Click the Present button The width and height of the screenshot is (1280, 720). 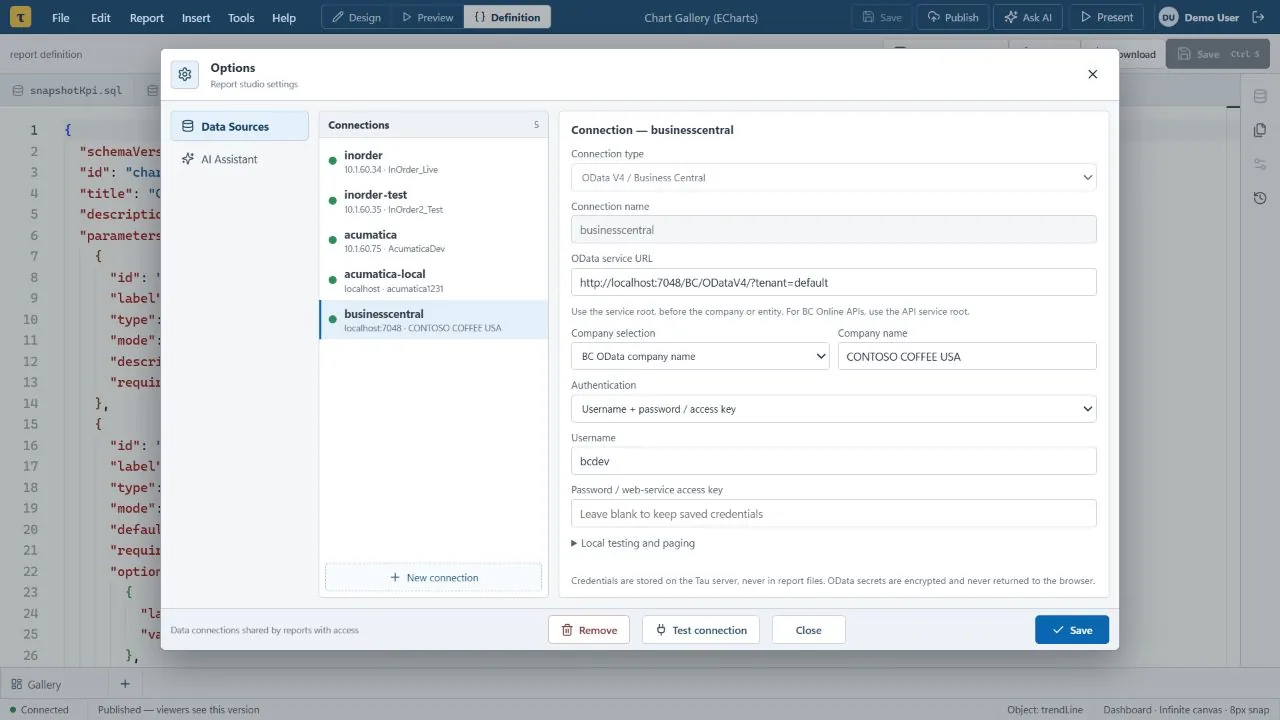pyautogui.click(x=1106, y=17)
